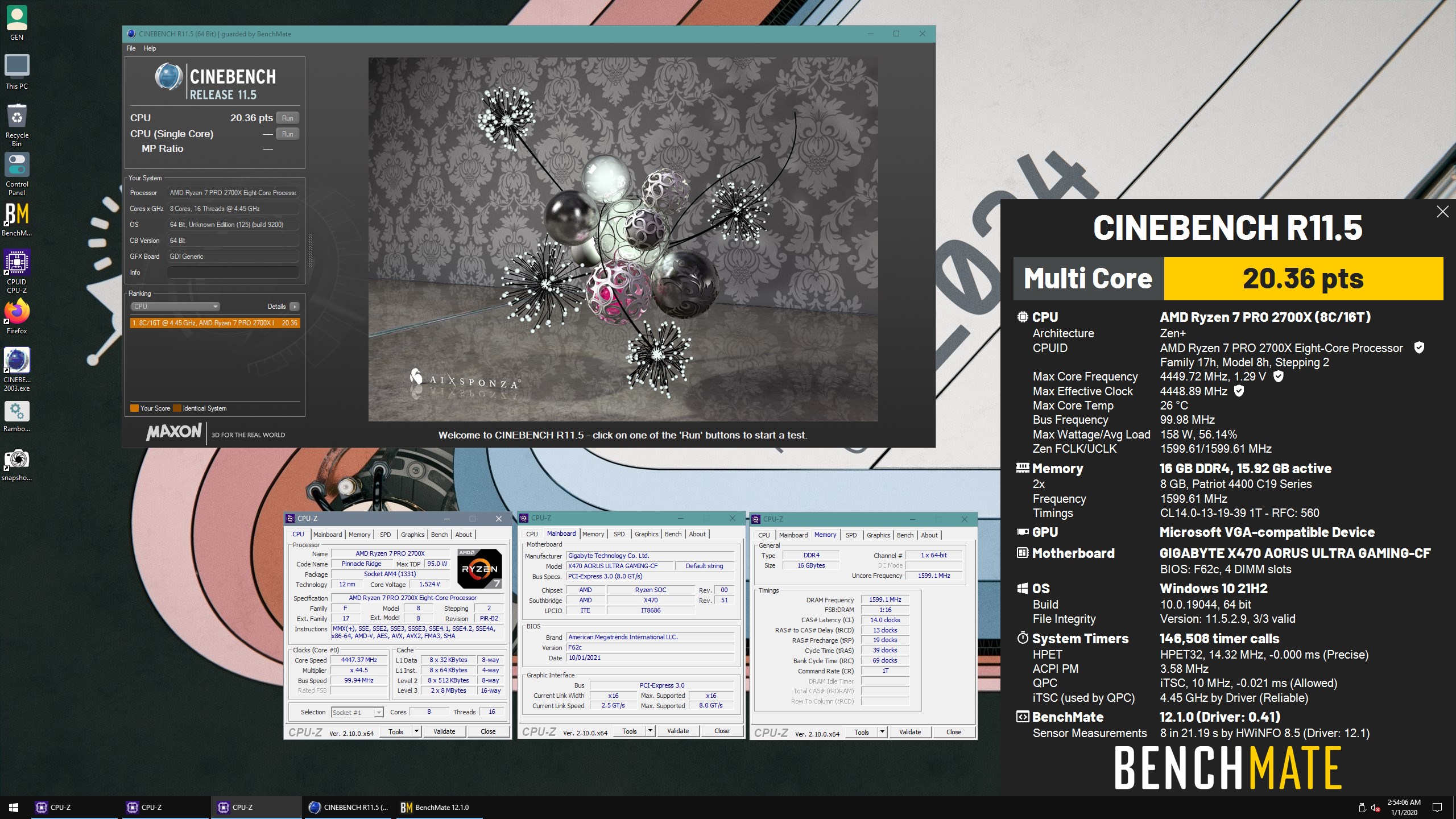This screenshot has width=1456, height=819.
Task: Open Graphics tab in middle CPU-Z window
Action: click(x=646, y=533)
